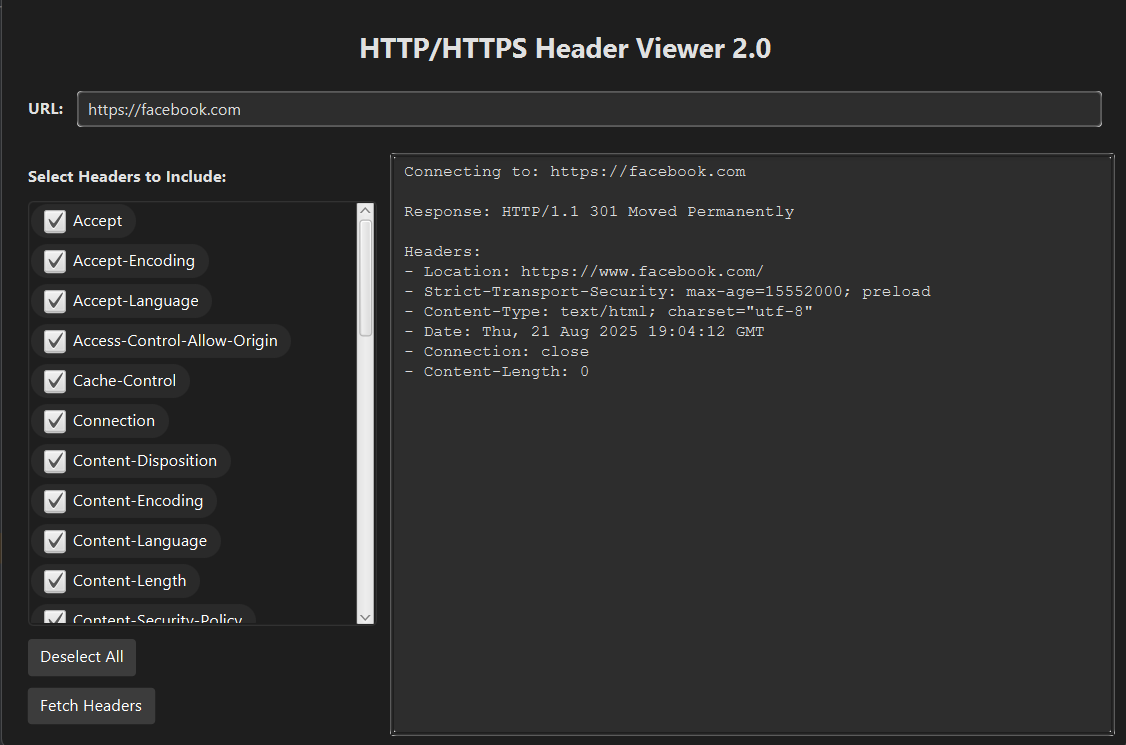This screenshot has width=1126, height=745.
Task: Uncheck the Accept header checkbox
Action: (55, 221)
